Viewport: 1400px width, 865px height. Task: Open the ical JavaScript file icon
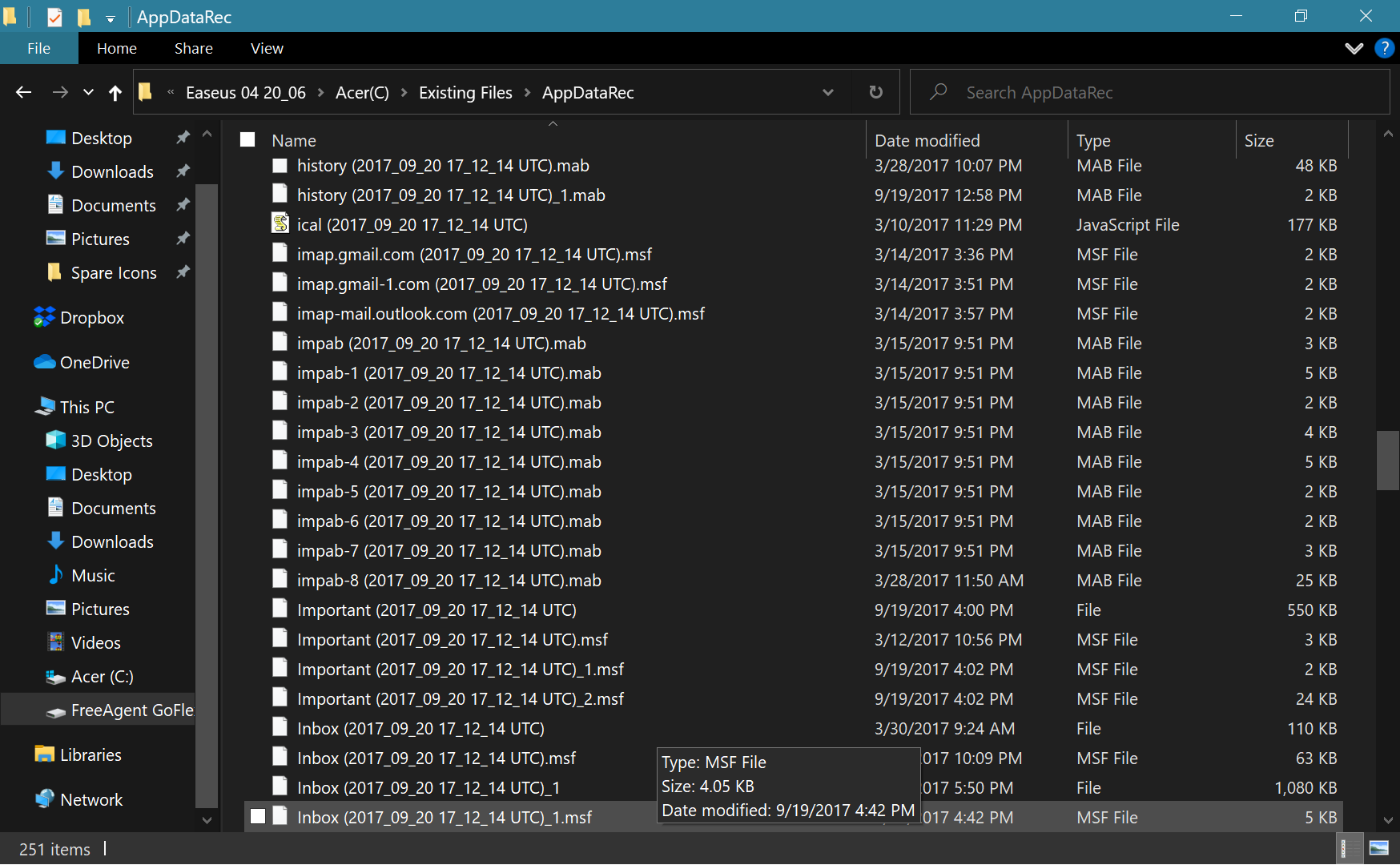280,224
